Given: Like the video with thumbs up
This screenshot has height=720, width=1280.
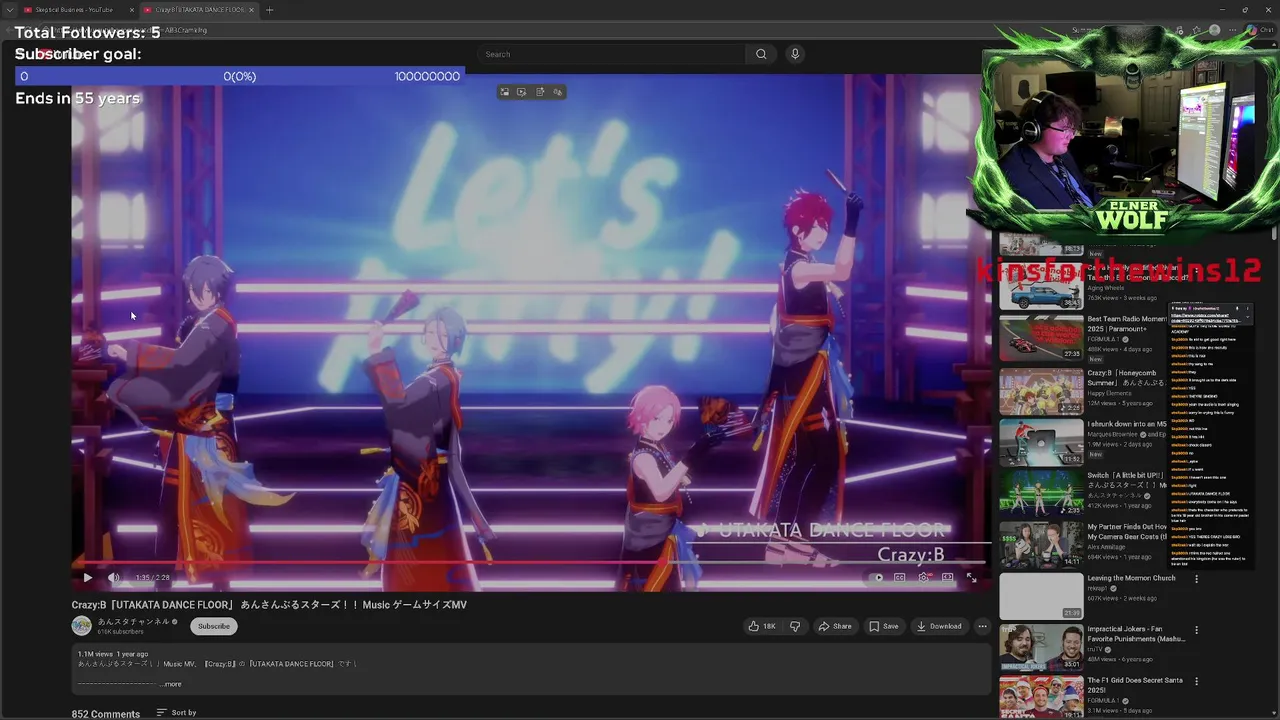Looking at the screenshot, I should click(762, 626).
